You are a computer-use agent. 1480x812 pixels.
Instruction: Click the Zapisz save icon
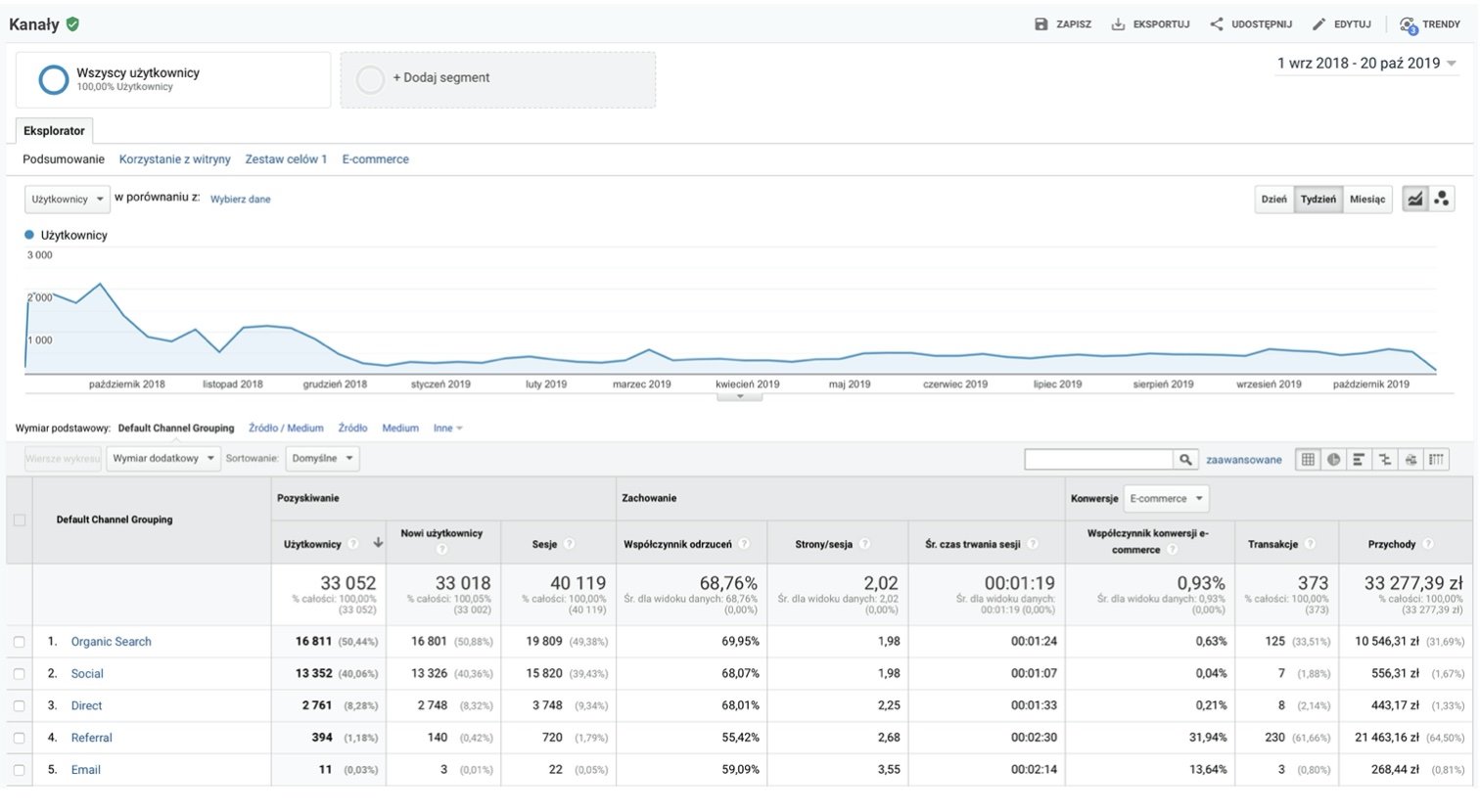[x=1041, y=24]
